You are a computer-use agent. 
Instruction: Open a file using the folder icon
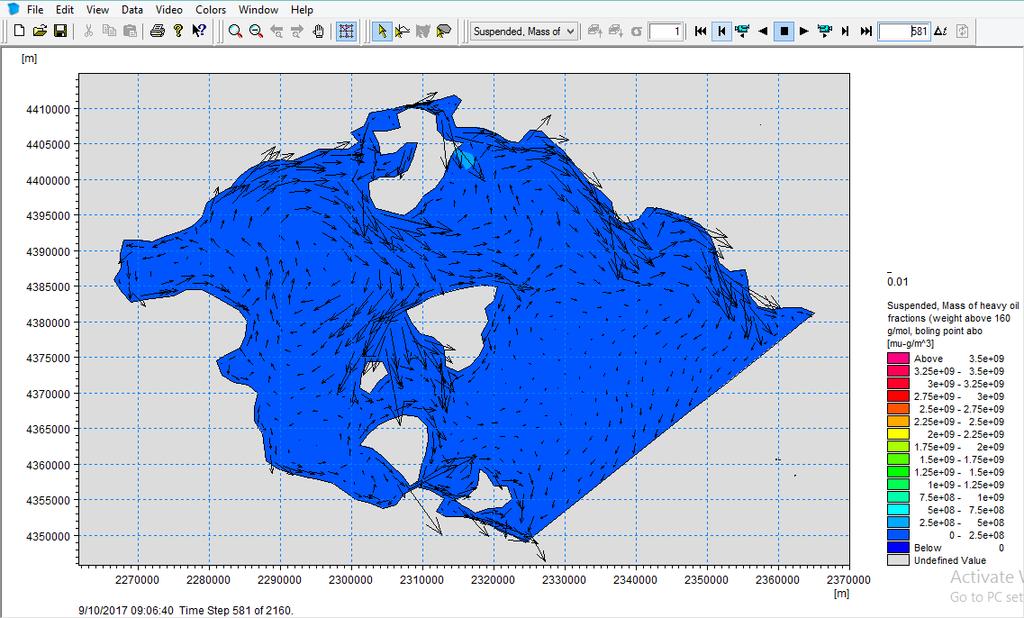click(40, 31)
